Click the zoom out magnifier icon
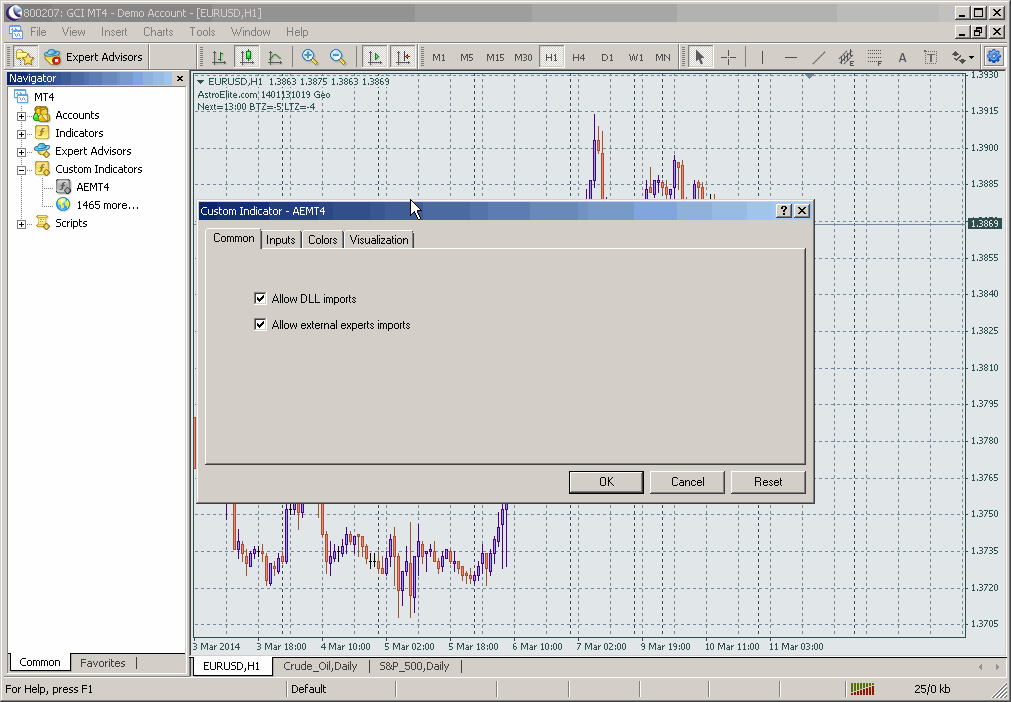The height and width of the screenshot is (702, 1011). point(338,57)
